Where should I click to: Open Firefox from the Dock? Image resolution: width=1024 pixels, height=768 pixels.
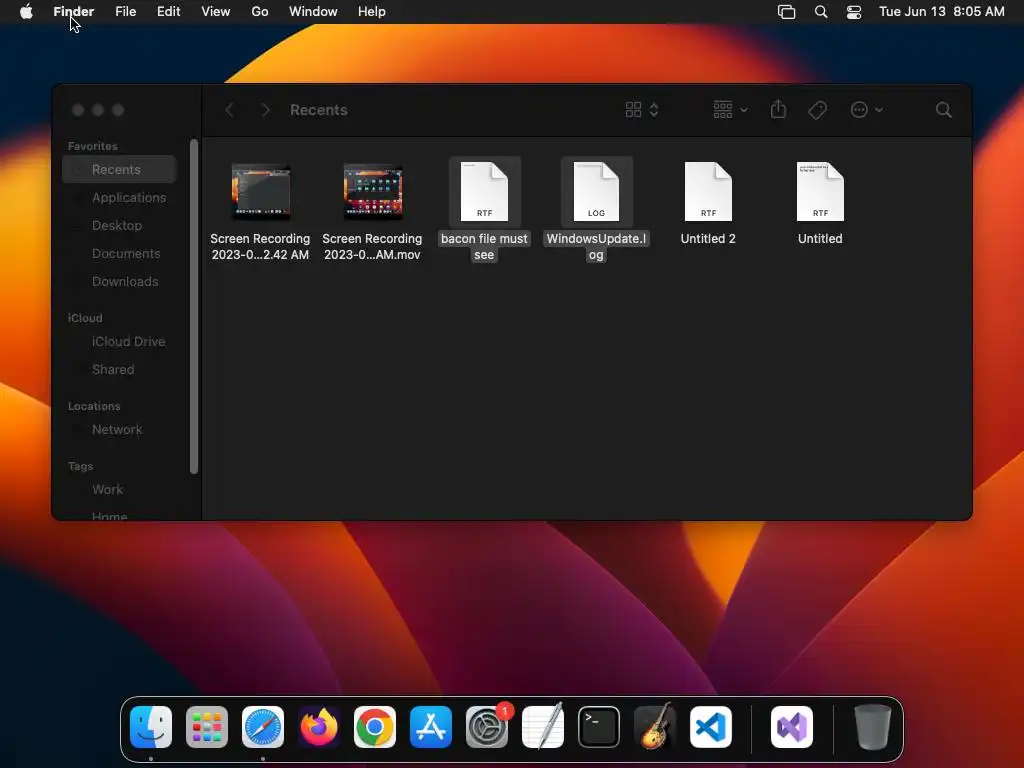tap(319, 727)
